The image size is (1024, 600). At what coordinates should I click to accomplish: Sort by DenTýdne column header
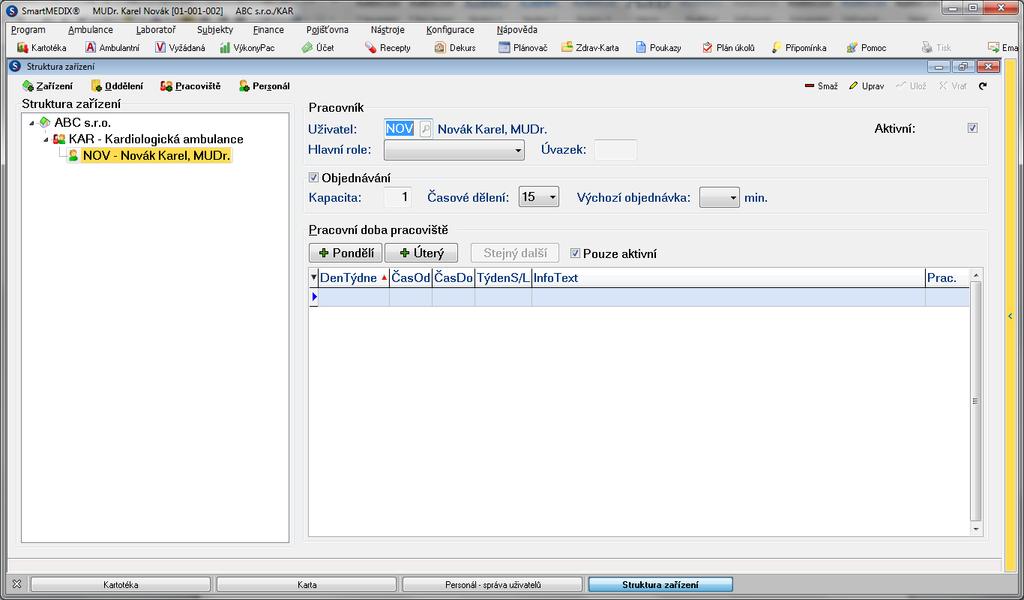354,277
